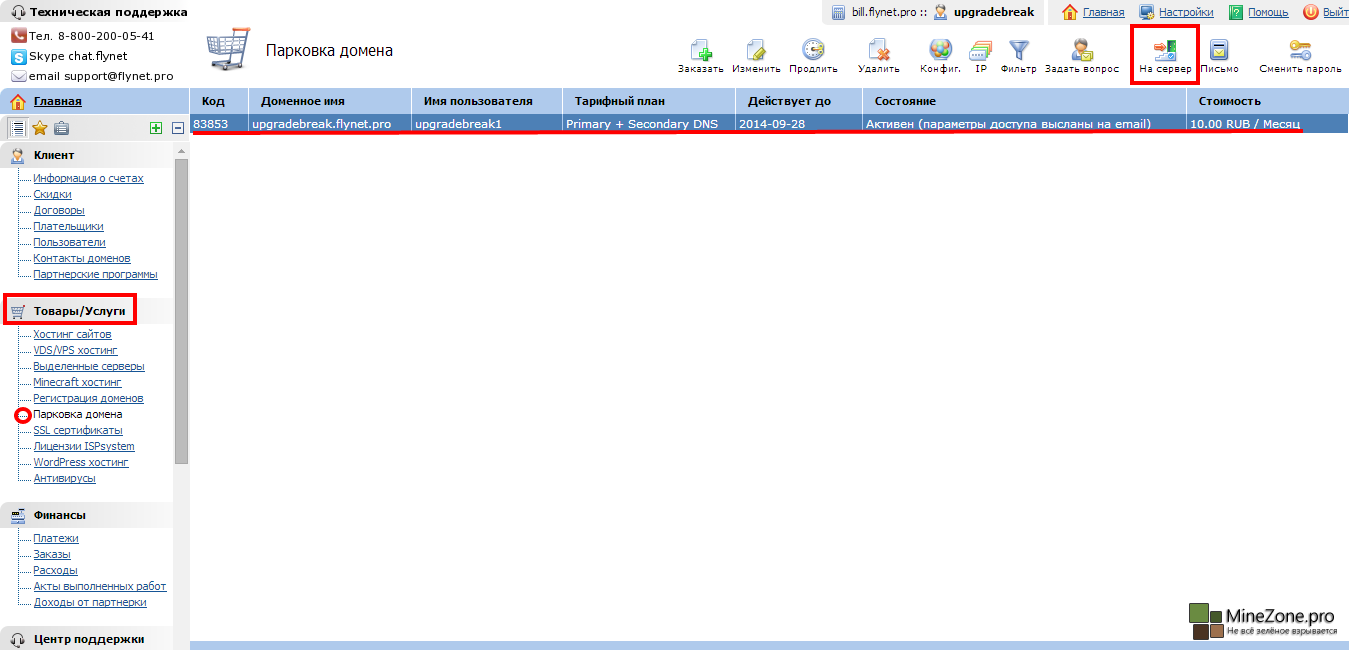Click the Продлить (renew) clock icon

coord(813,51)
